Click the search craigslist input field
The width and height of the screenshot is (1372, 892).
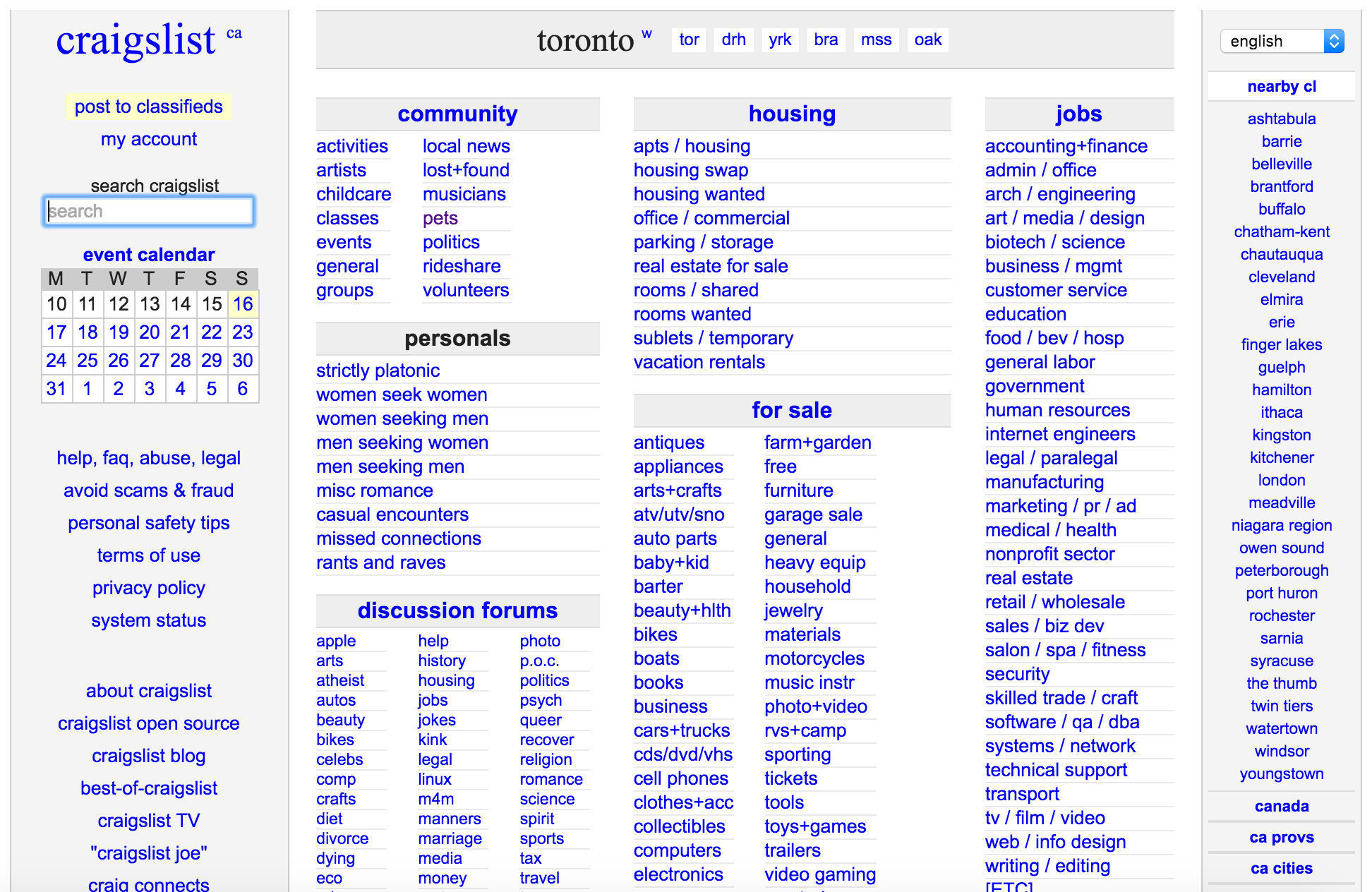point(149,211)
